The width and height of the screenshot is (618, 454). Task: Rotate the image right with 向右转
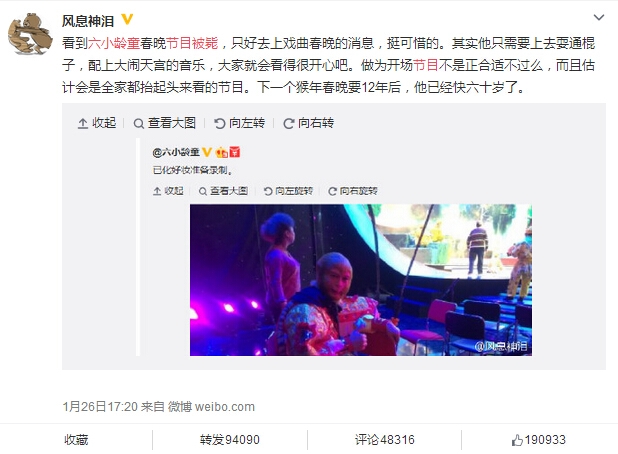point(309,123)
